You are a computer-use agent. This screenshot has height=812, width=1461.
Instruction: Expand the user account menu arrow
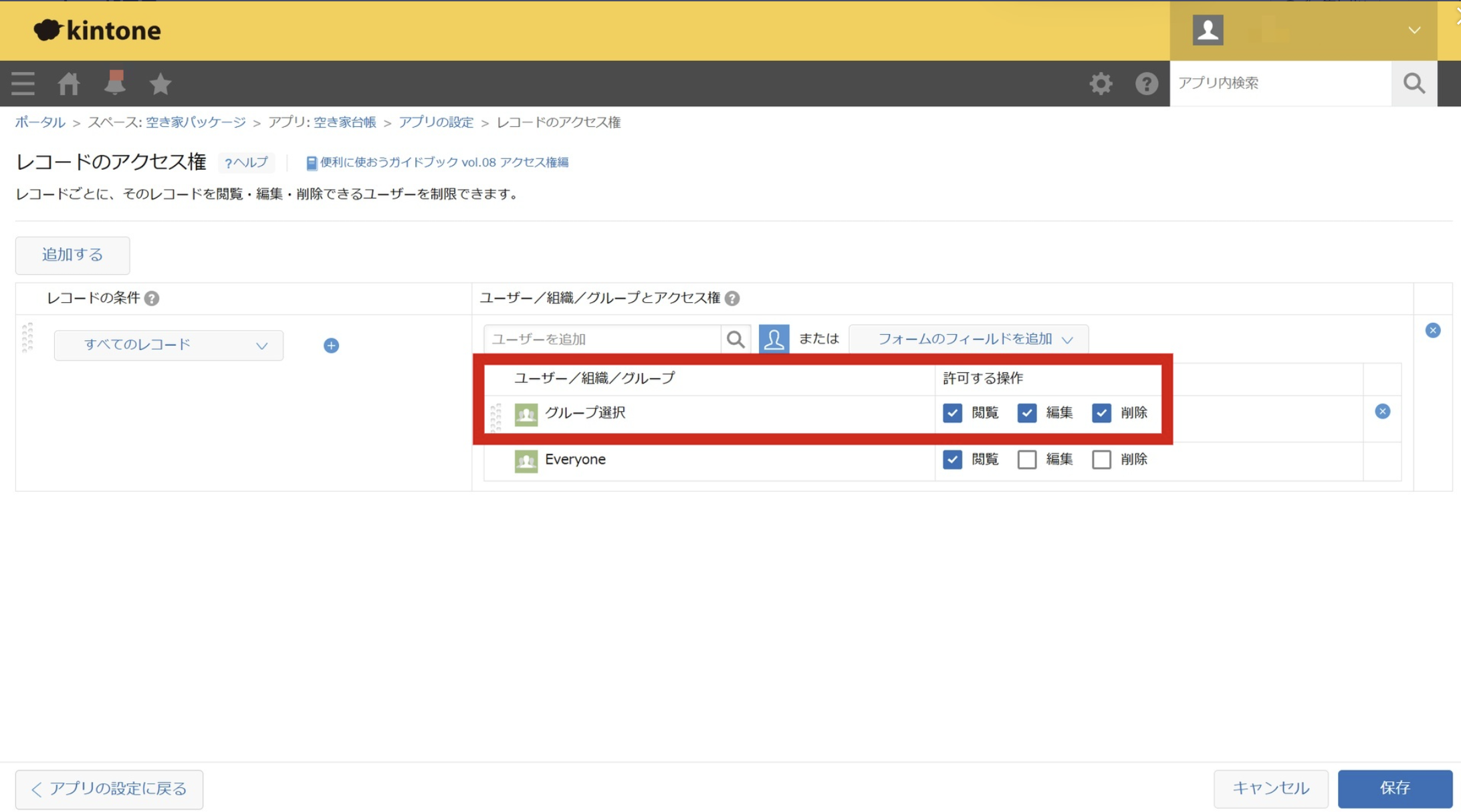pyautogui.click(x=1414, y=31)
